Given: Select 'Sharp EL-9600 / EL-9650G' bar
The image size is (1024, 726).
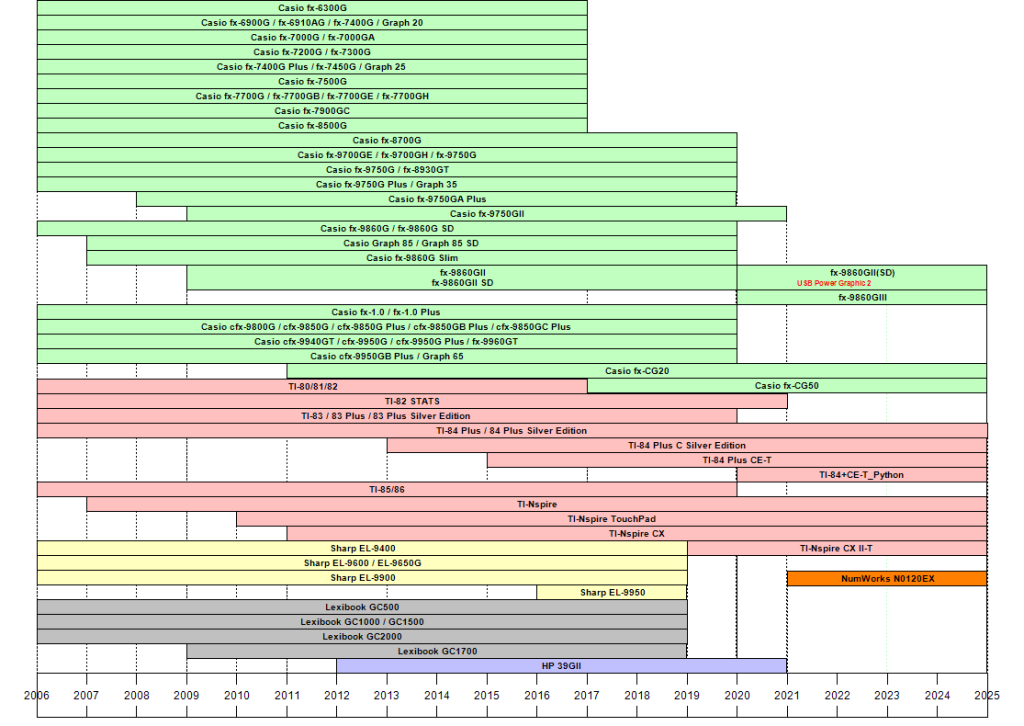Looking at the screenshot, I should (x=362, y=563).
